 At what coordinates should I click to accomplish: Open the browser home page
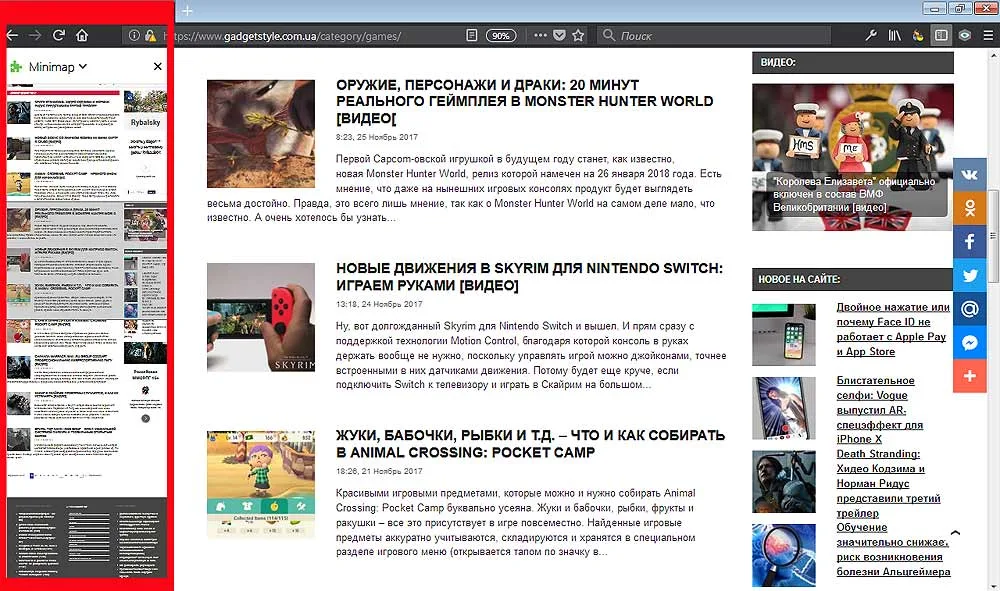point(82,36)
